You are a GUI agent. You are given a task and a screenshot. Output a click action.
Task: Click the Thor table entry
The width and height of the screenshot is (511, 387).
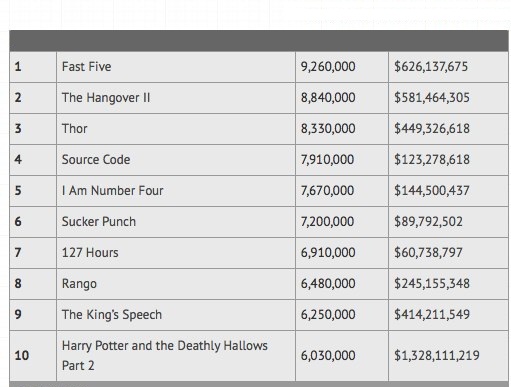click(x=74, y=129)
